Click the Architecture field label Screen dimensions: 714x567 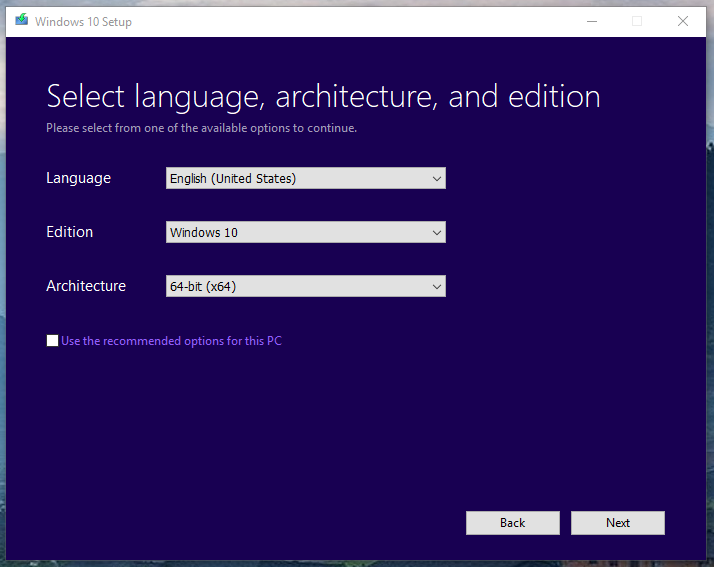(86, 286)
